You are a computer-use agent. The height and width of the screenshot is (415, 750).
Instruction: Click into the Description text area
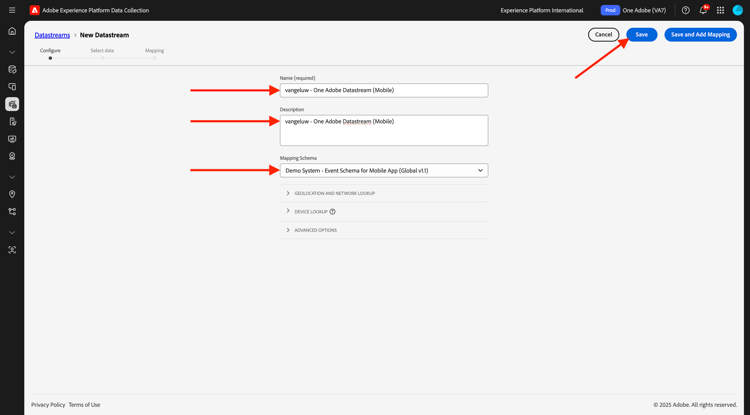pos(384,130)
